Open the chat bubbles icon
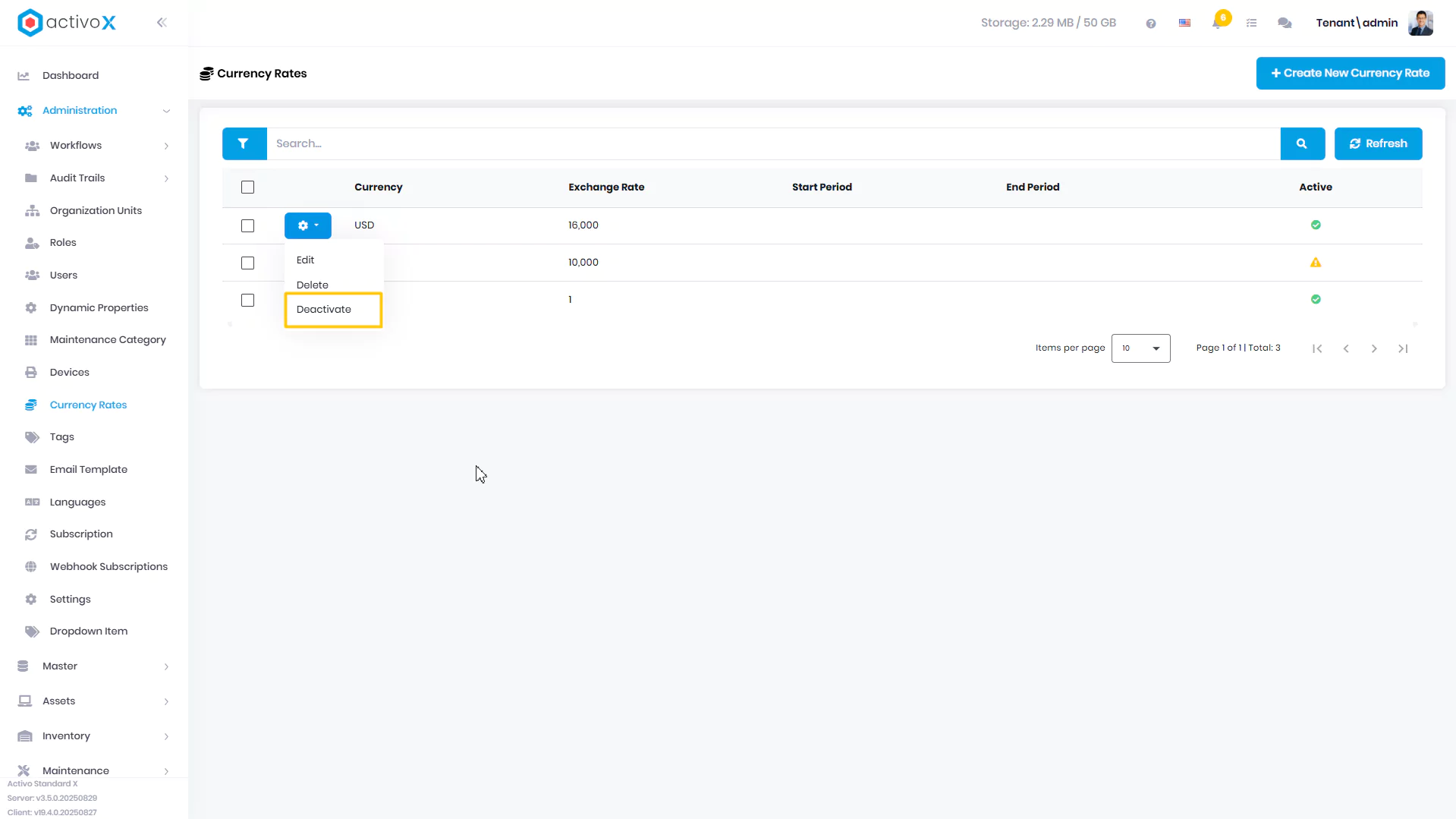The image size is (1456, 819). coord(1285,24)
